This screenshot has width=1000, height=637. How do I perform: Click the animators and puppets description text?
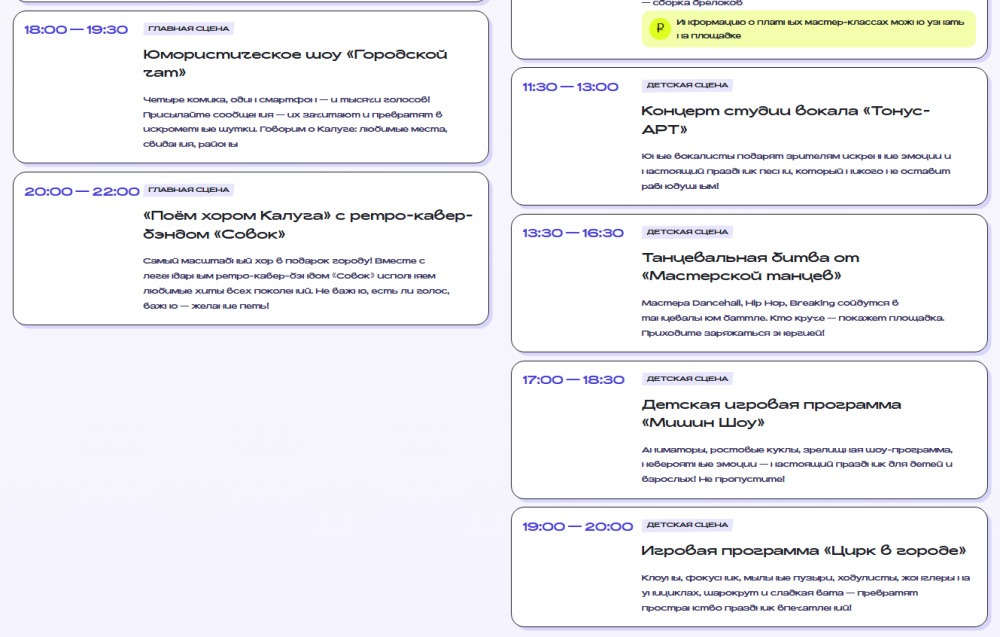[797, 464]
